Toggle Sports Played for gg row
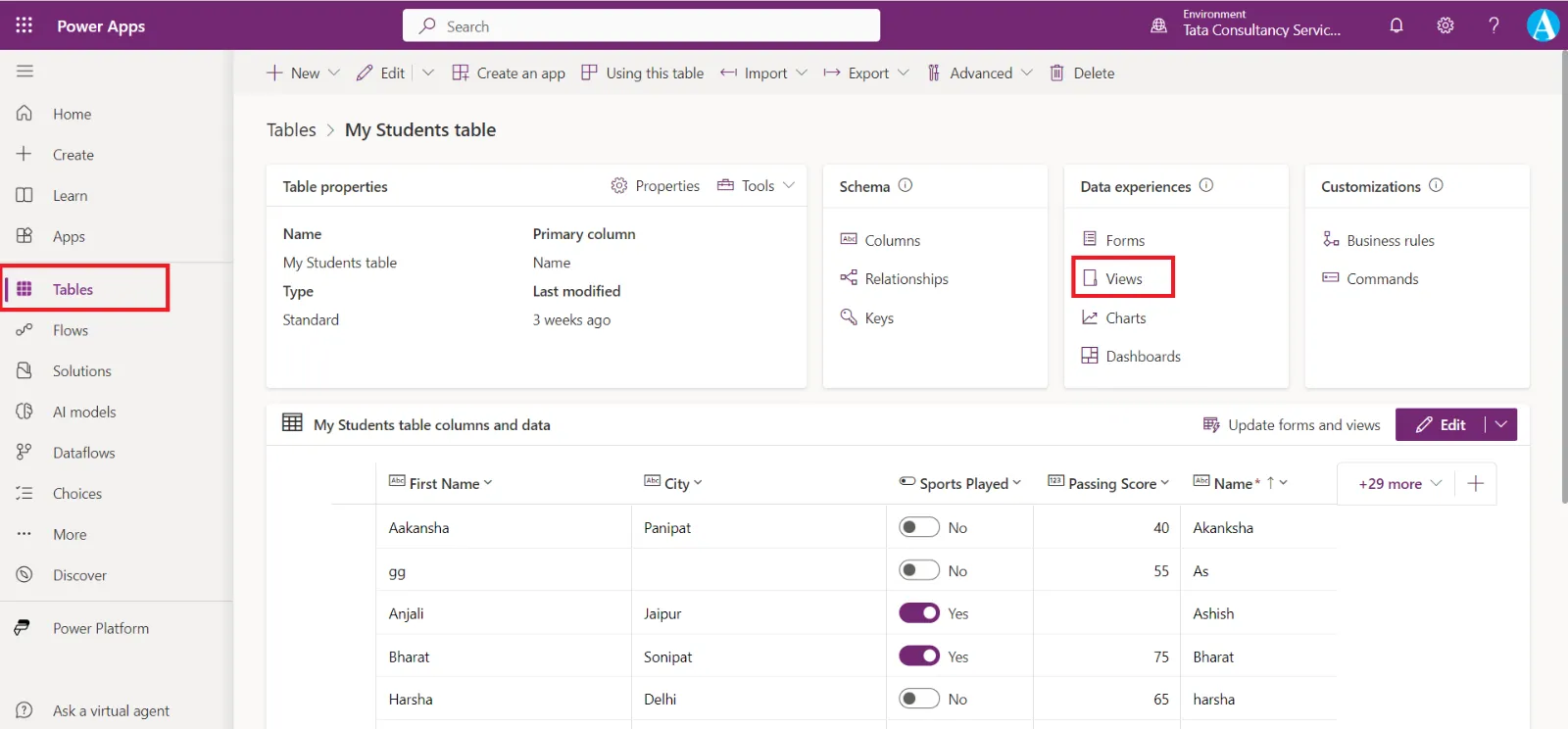The width and height of the screenshot is (1568, 729). (919, 570)
